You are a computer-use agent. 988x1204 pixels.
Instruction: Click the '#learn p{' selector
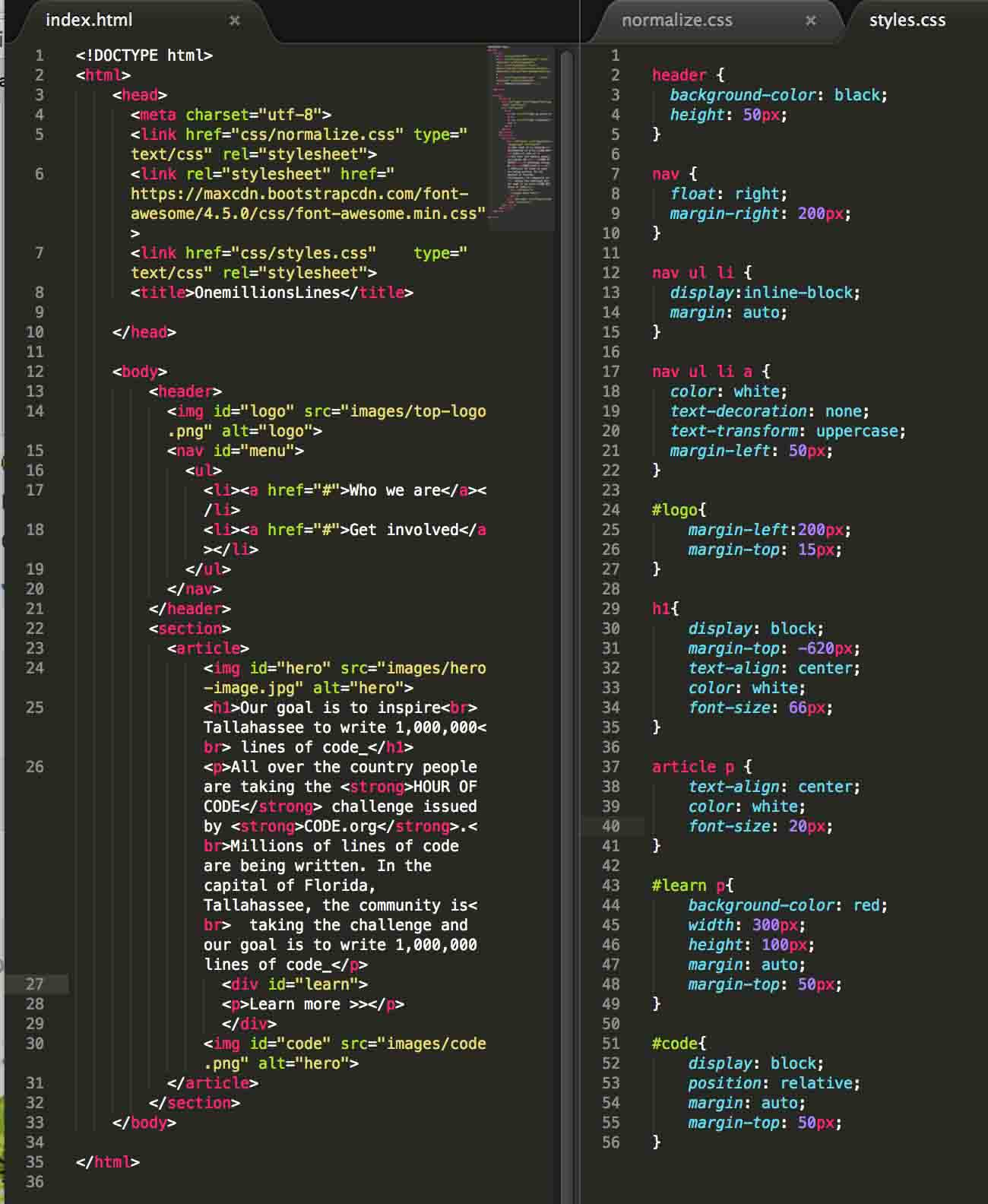[693, 886]
